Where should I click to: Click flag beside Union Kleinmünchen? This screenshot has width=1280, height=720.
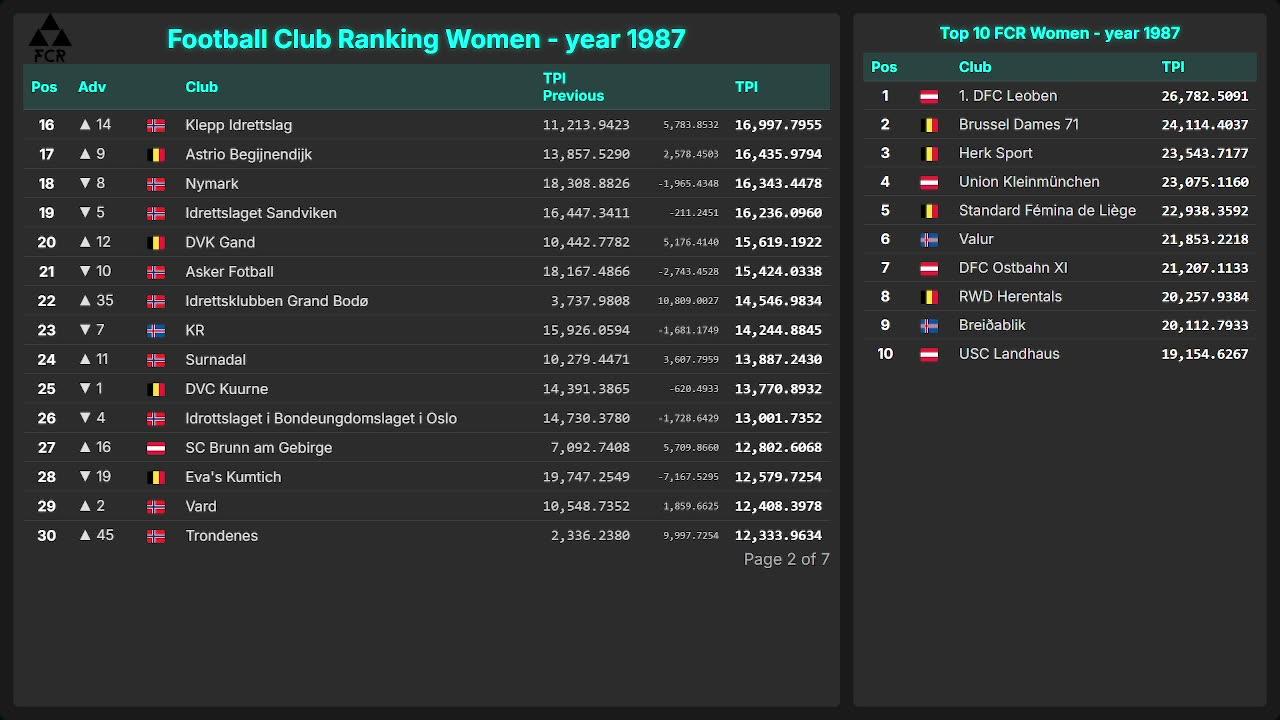929,183
